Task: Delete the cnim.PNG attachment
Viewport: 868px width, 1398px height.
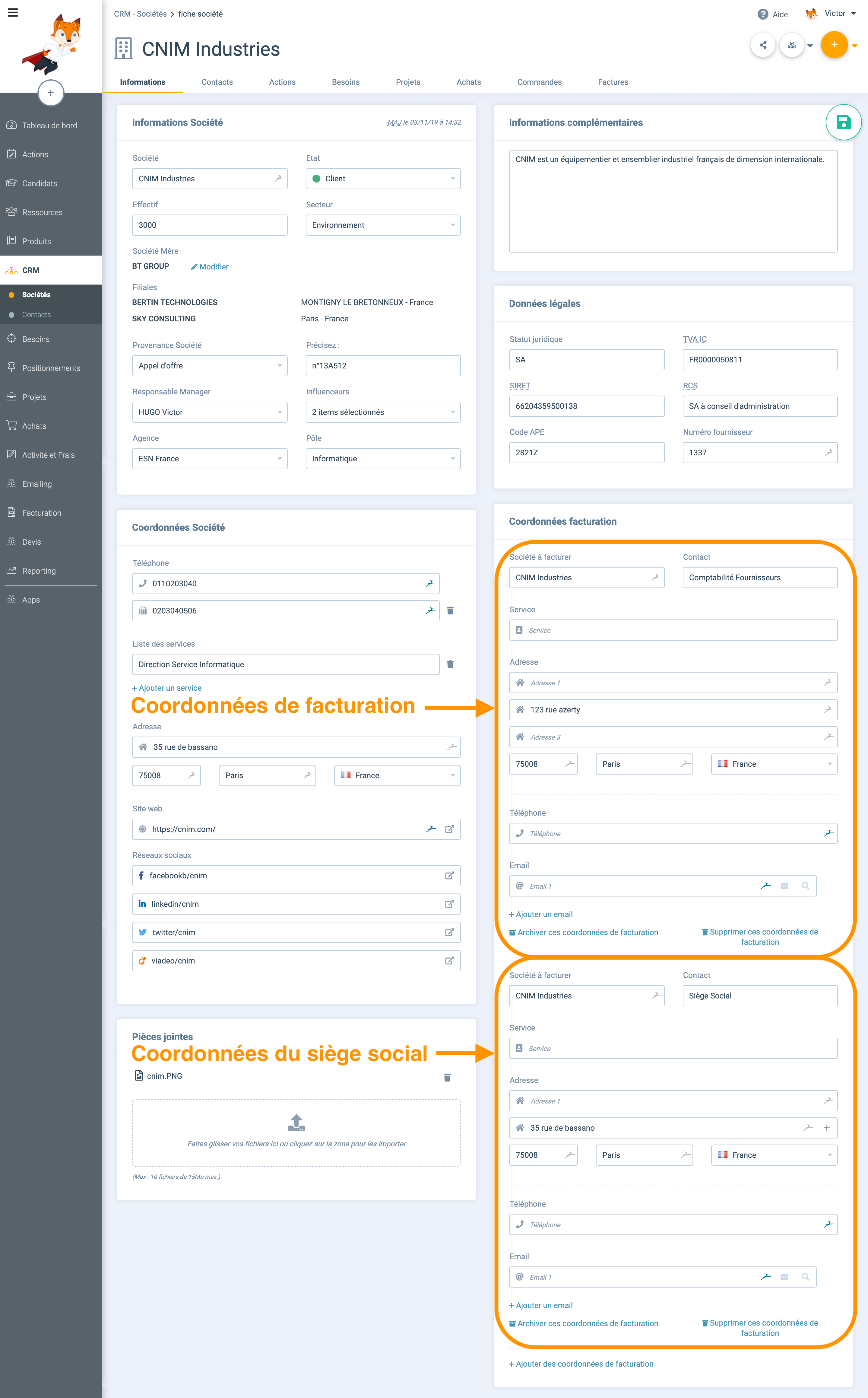Action: pyautogui.click(x=447, y=1078)
